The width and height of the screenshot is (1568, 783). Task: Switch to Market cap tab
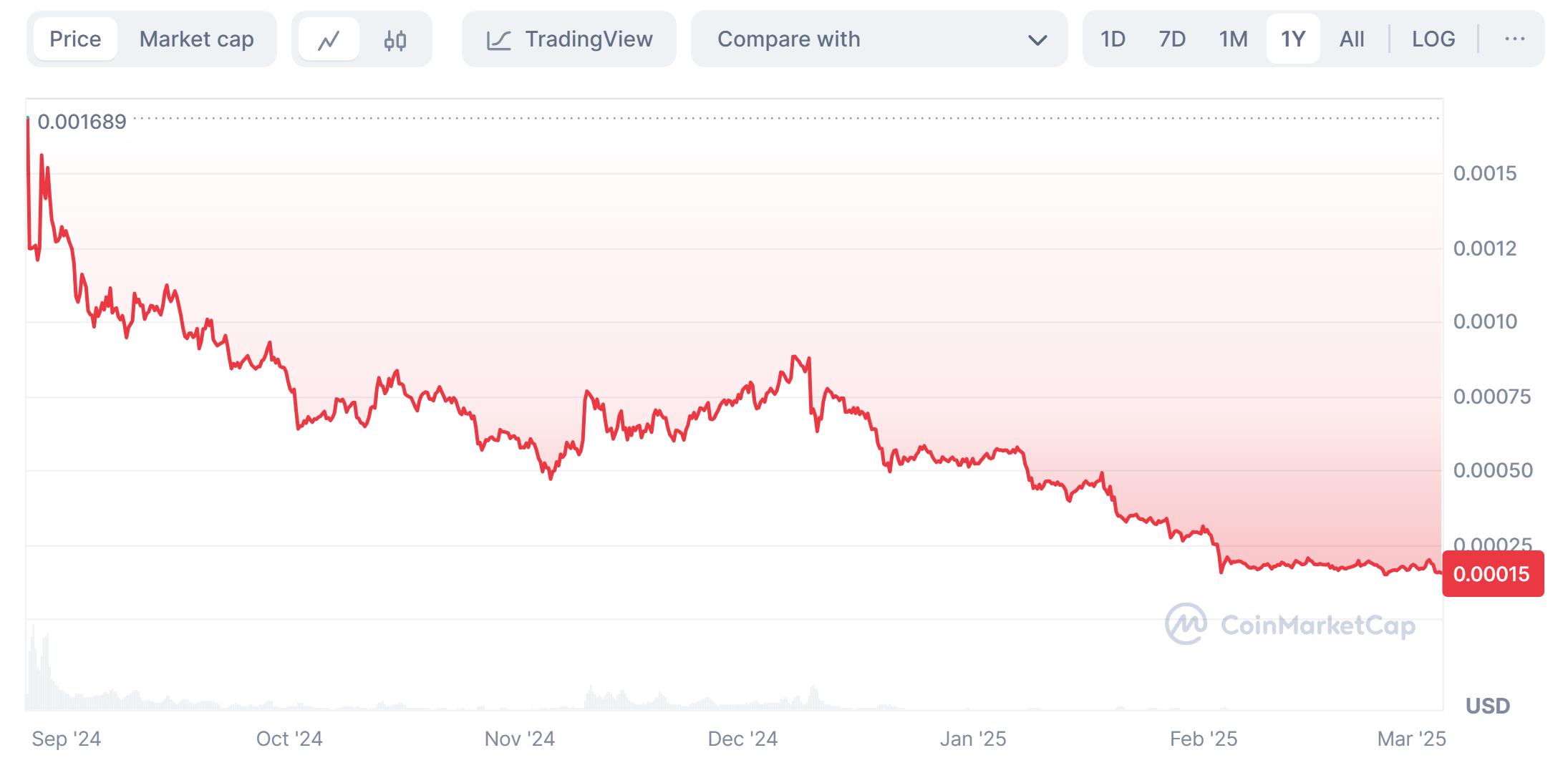[x=196, y=39]
